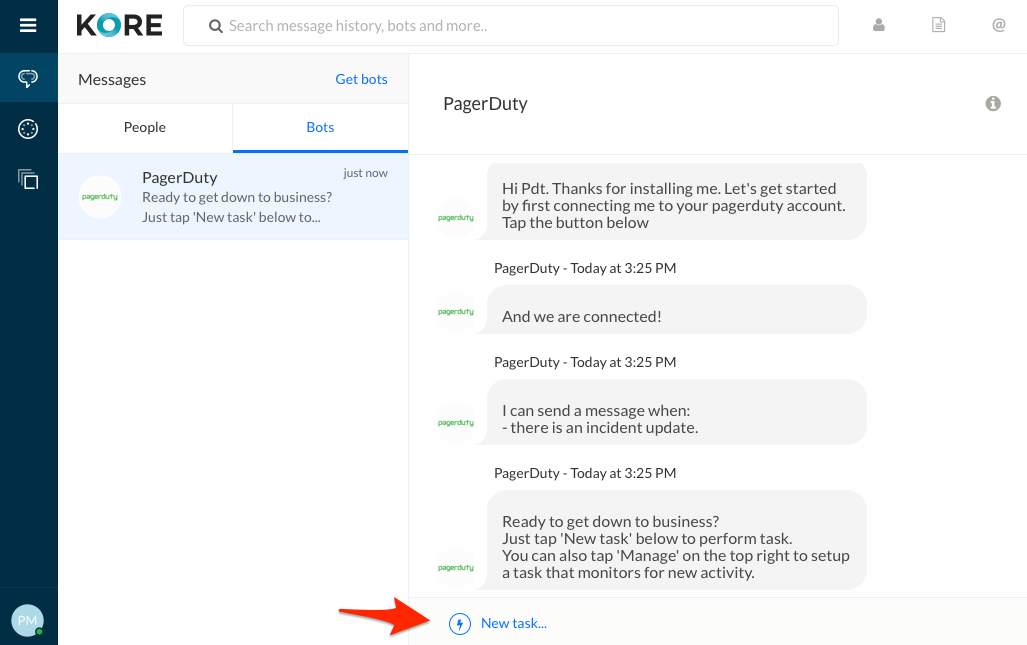The width and height of the screenshot is (1027, 645).
Task: Open the hamburger menu
Action: point(28,26)
